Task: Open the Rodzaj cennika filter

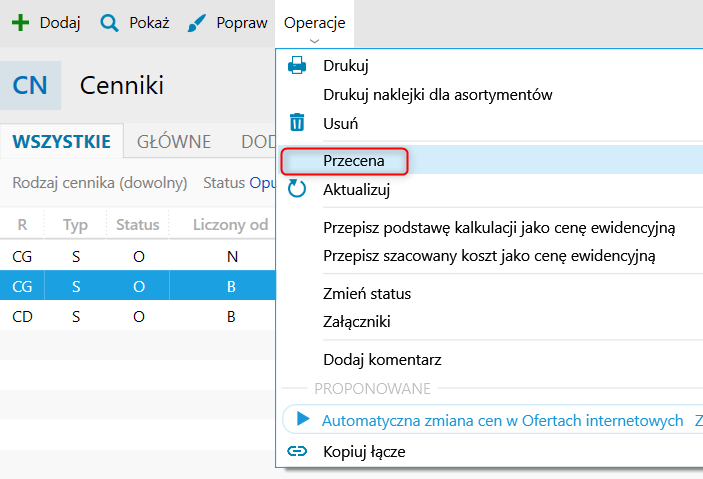Action: [99, 183]
